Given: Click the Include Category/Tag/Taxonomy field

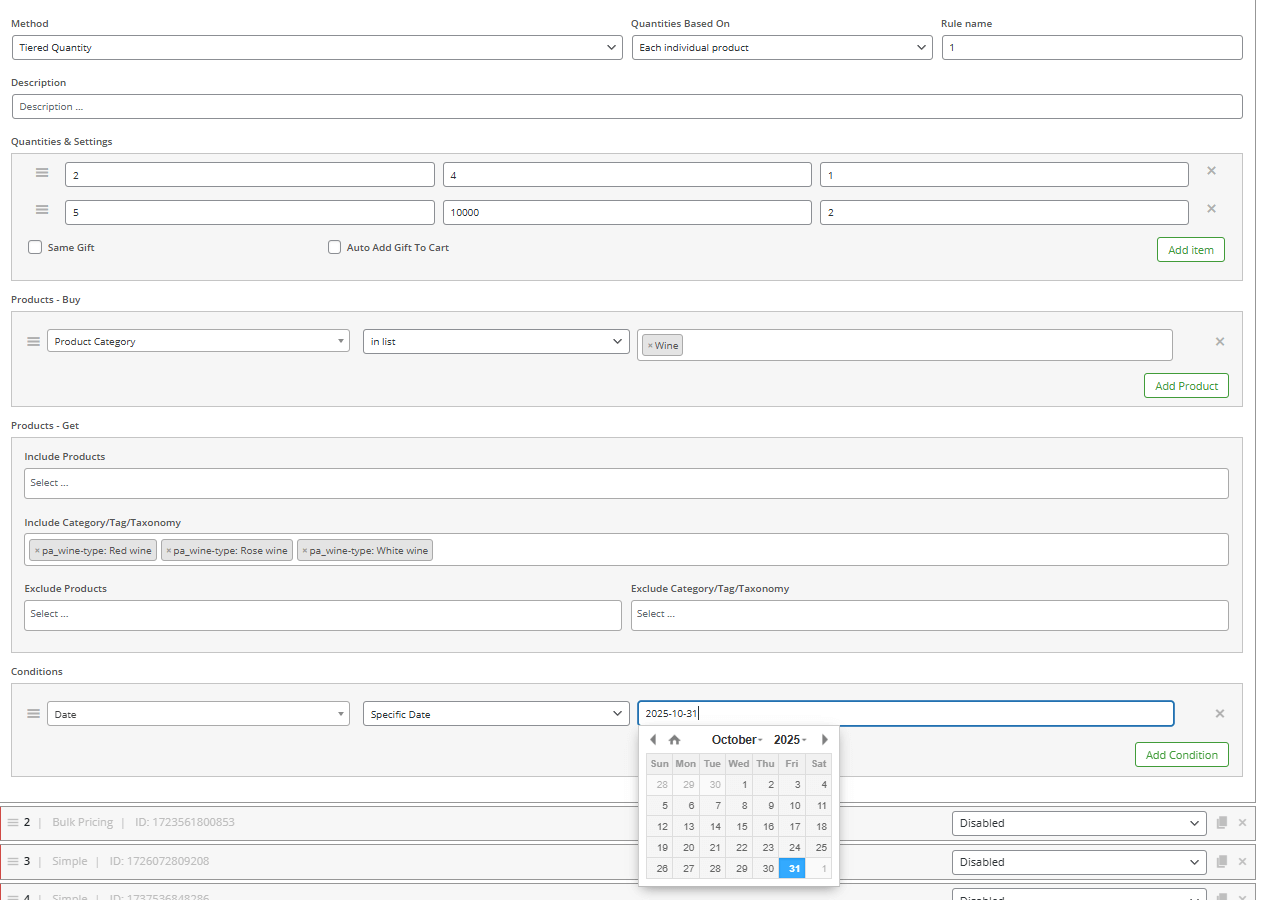Looking at the screenshot, I should click(x=626, y=549).
